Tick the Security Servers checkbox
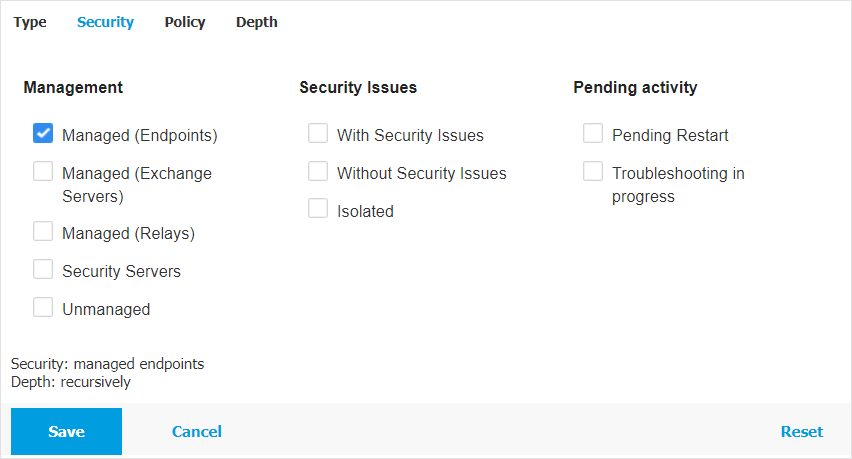 point(43,270)
